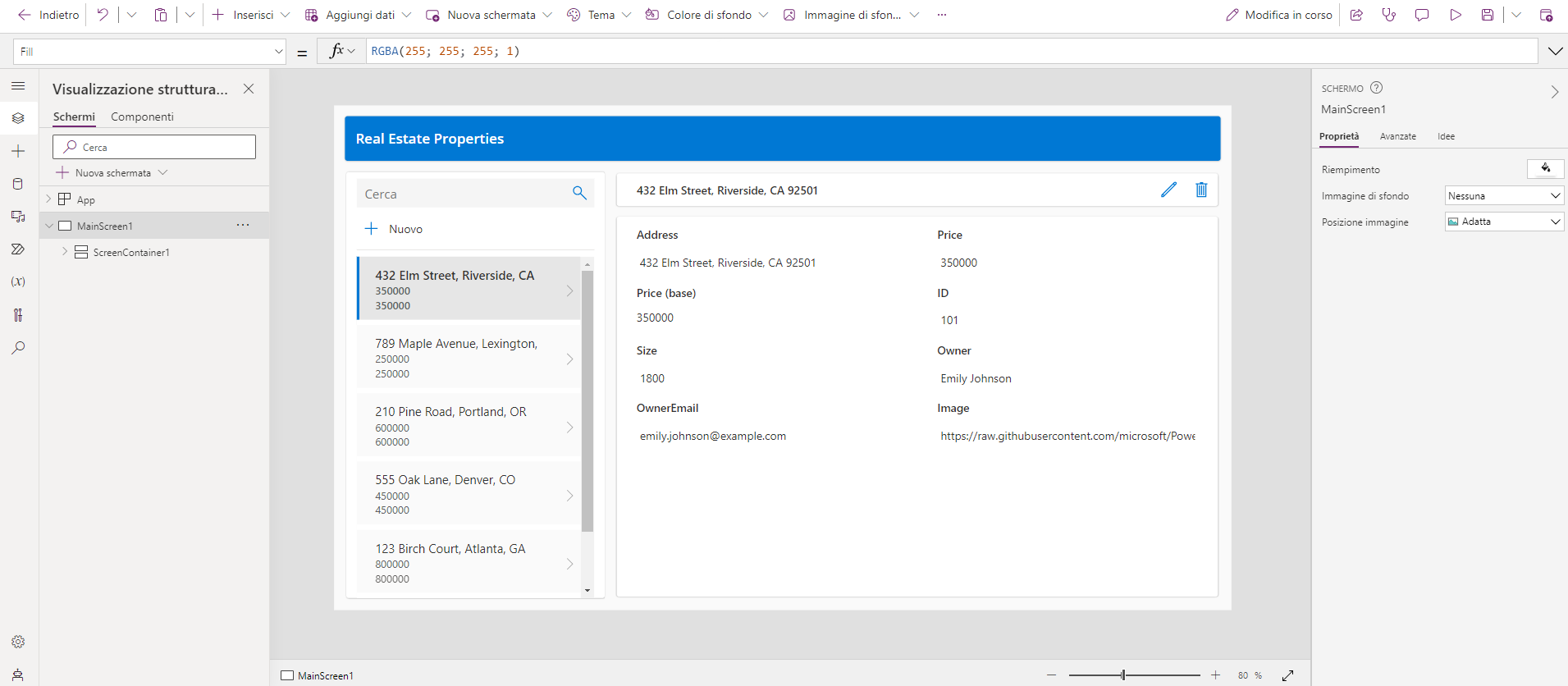Select 210 Pine Road, Portland item
This screenshot has height=686, width=1568.
pyautogui.click(x=469, y=426)
